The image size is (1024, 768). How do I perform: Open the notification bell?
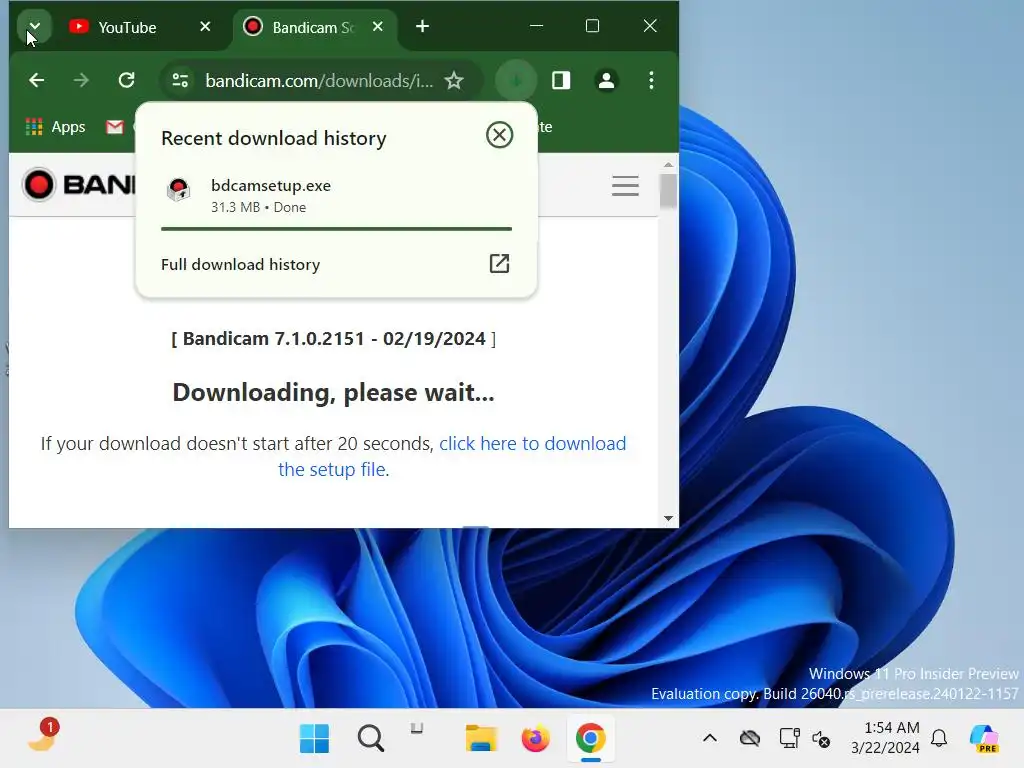coord(939,738)
